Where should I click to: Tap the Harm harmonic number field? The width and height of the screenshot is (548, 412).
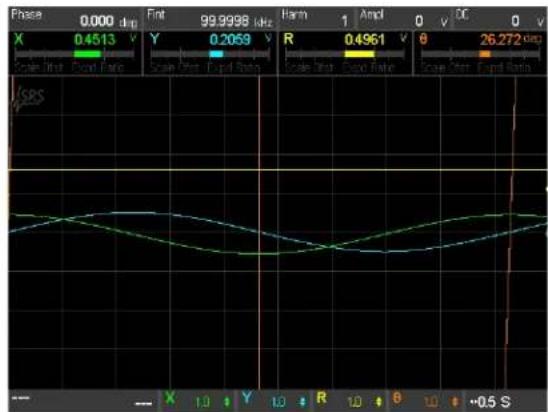point(317,19)
